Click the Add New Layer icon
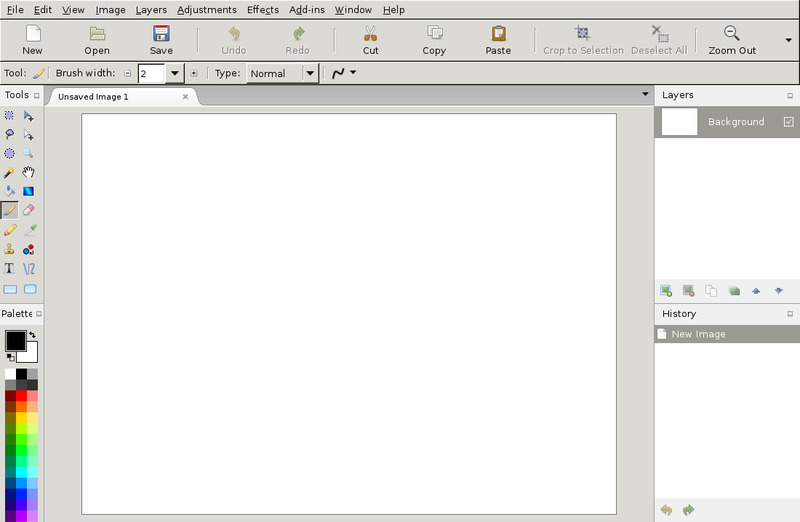This screenshot has height=522, width=800. (666, 291)
